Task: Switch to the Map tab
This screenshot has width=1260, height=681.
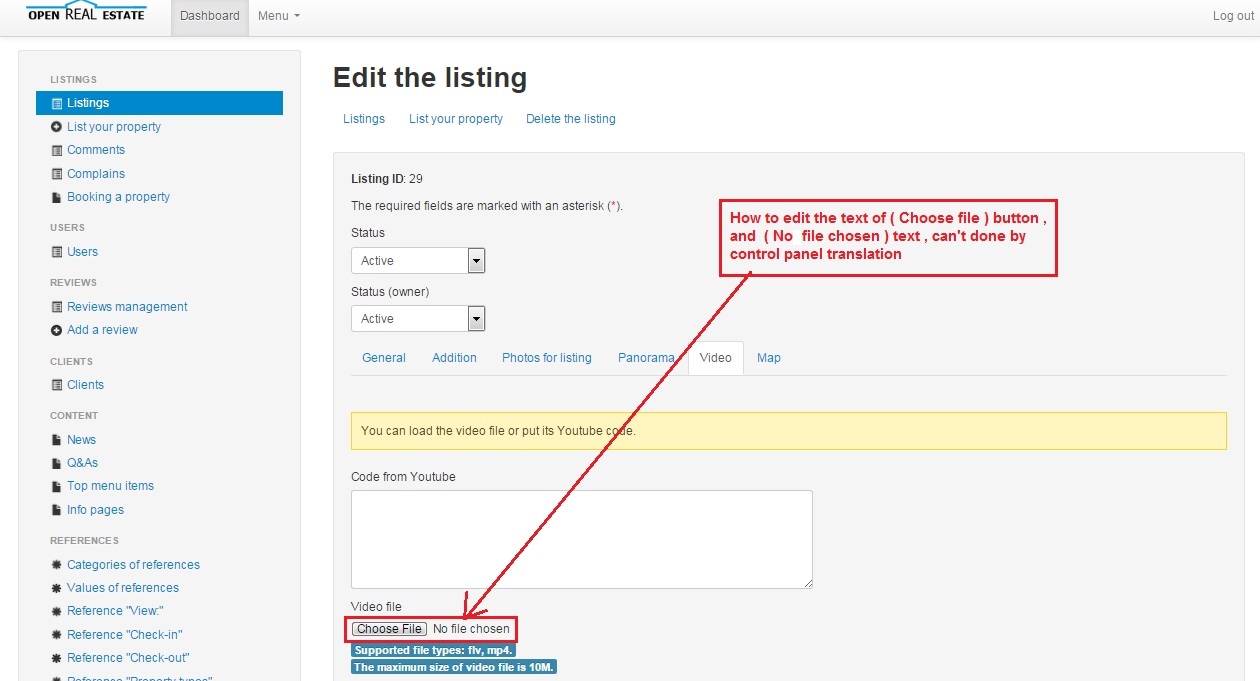Action: (x=768, y=358)
